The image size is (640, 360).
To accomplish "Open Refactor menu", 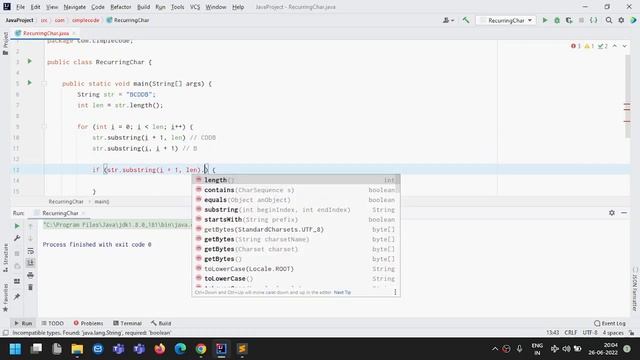I will pyautogui.click(x=121, y=7).
